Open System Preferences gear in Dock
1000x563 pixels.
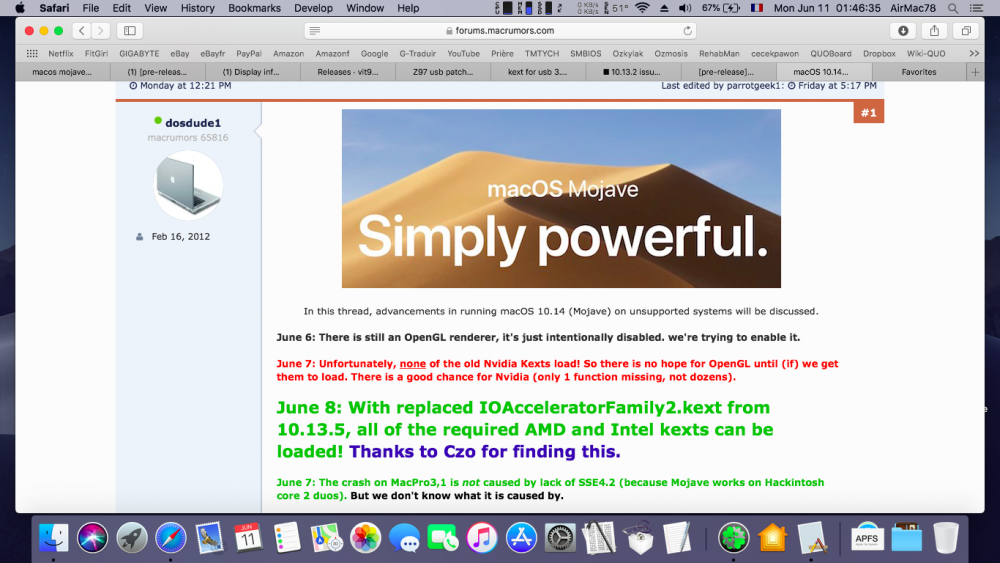[560, 537]
